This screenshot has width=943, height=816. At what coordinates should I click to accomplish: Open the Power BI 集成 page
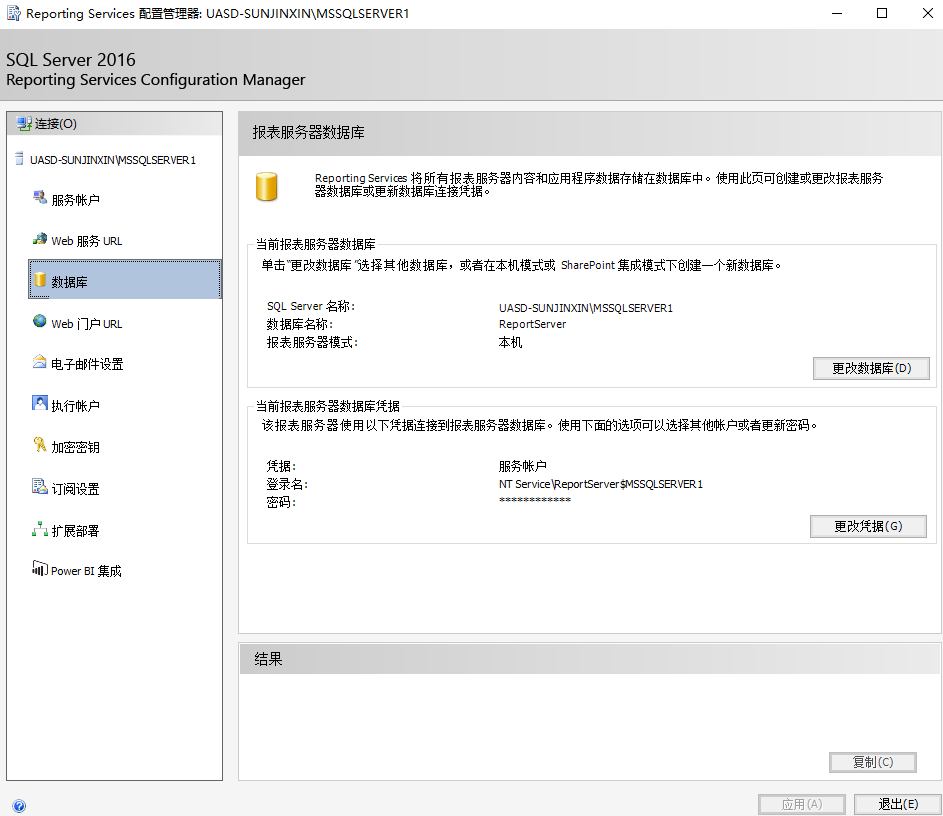coord(101,570)
